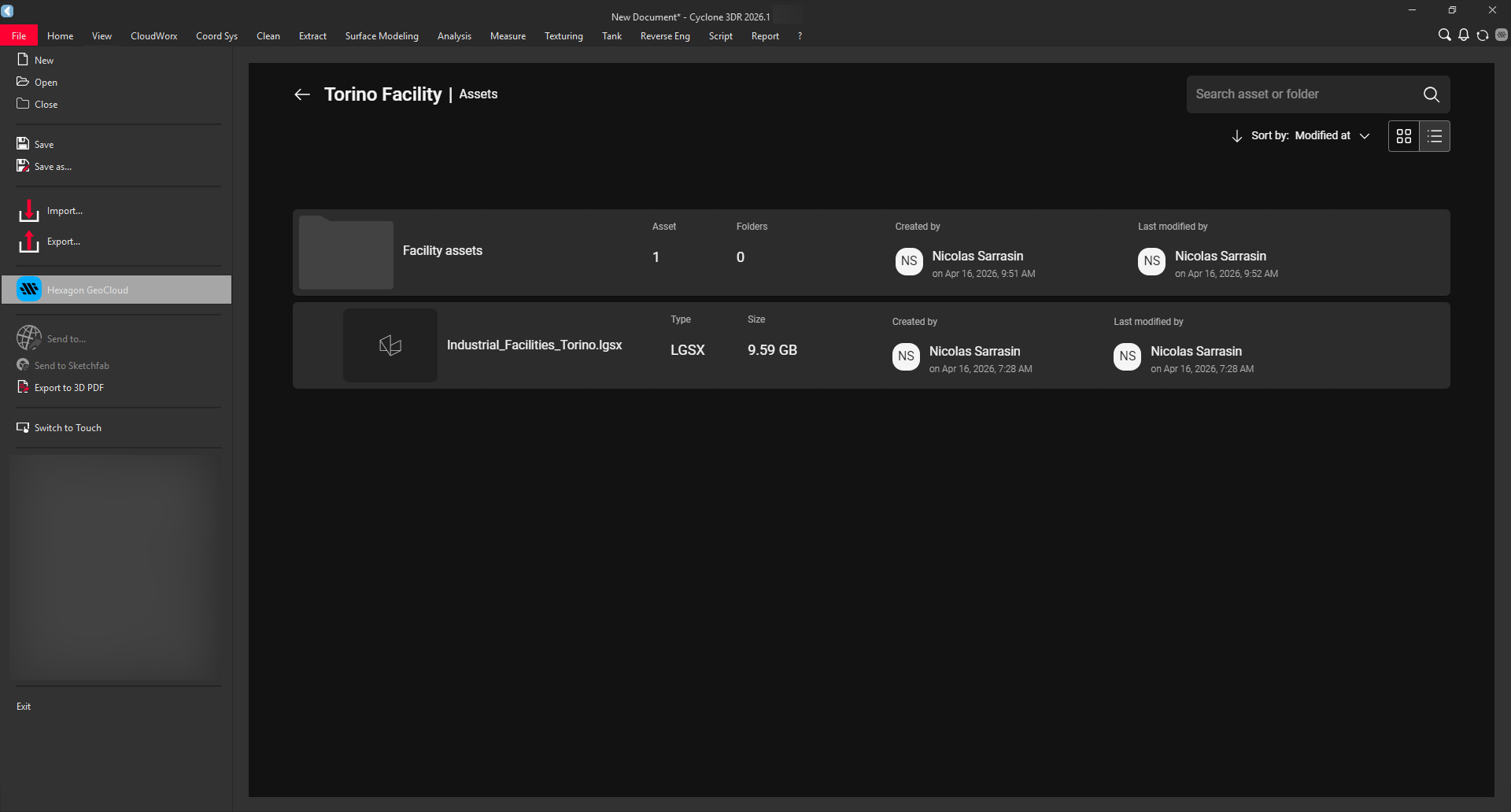Switch to grid view
The height and width of the screenshot is (812, 1511).
[1404, 136]
